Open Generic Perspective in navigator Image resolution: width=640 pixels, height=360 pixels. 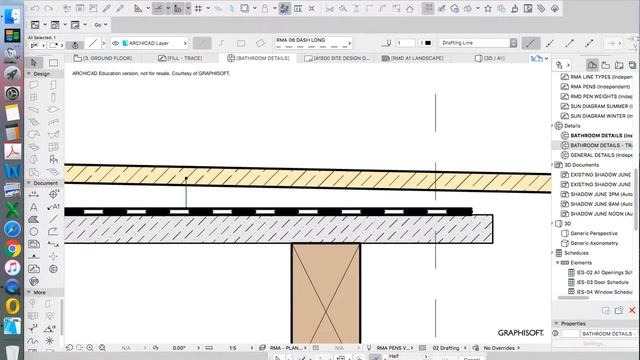pyautogui.click(x=589, y=233)
